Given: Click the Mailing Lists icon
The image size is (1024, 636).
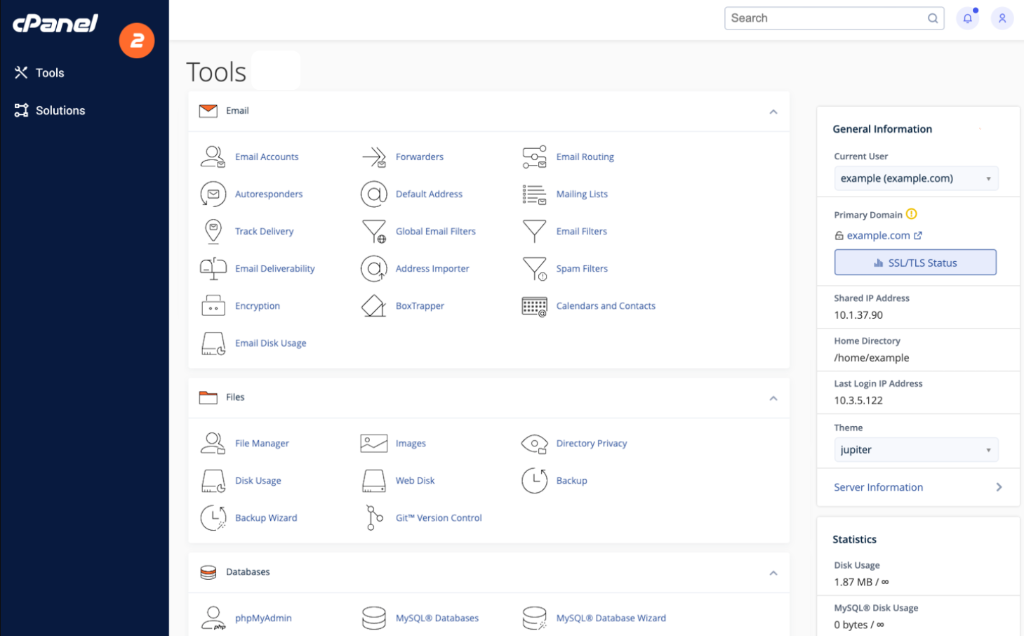Looking at the screenshot, I should pos(534,194).
